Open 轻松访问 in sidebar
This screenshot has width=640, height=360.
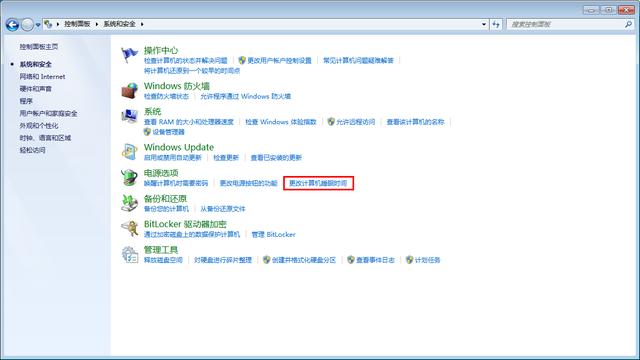tap(32, 150)
